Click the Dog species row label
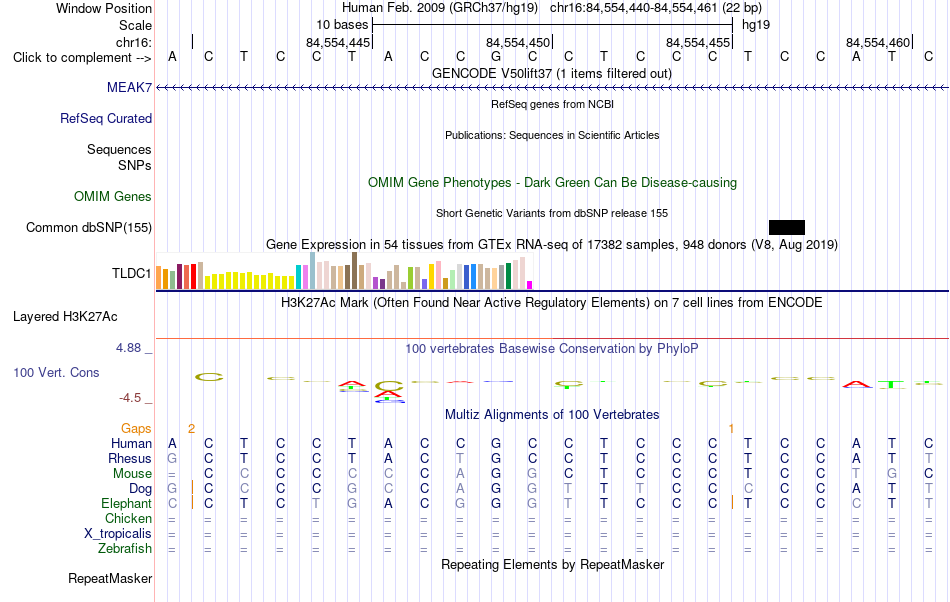Screen dimensions: 950x602 (x=141, y=488)
